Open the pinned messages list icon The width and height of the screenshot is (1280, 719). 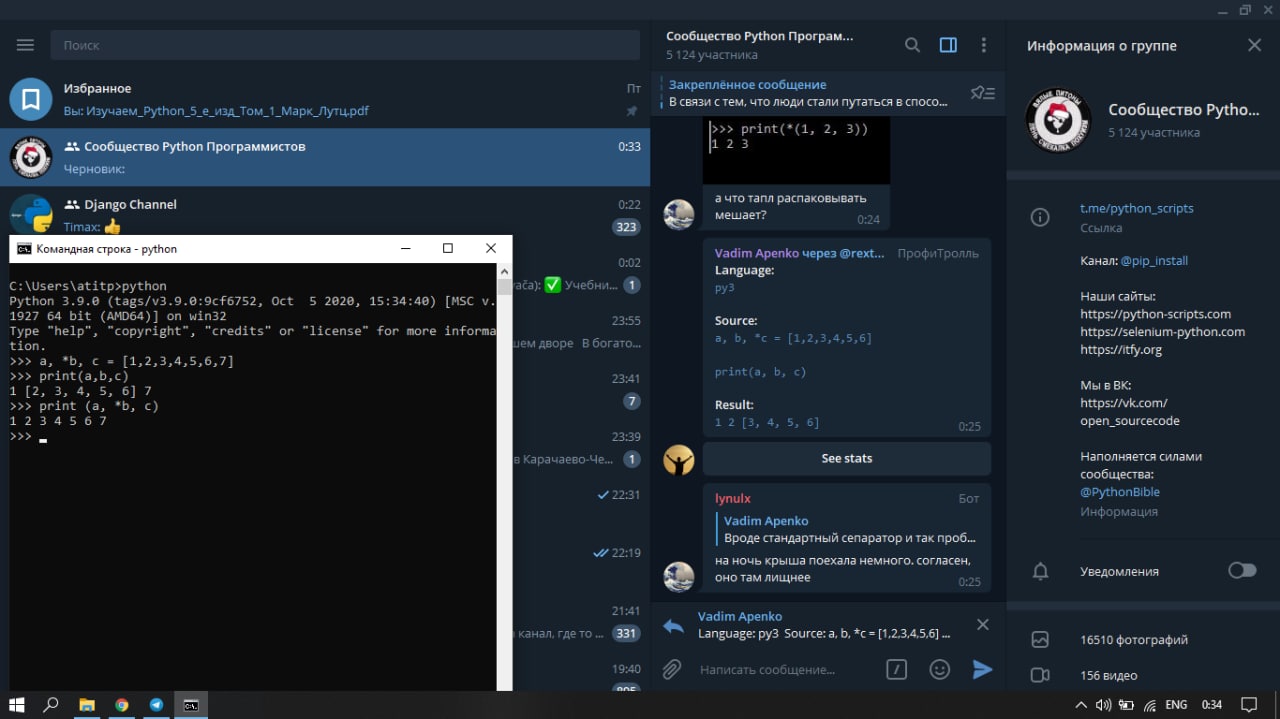(982, 93)
